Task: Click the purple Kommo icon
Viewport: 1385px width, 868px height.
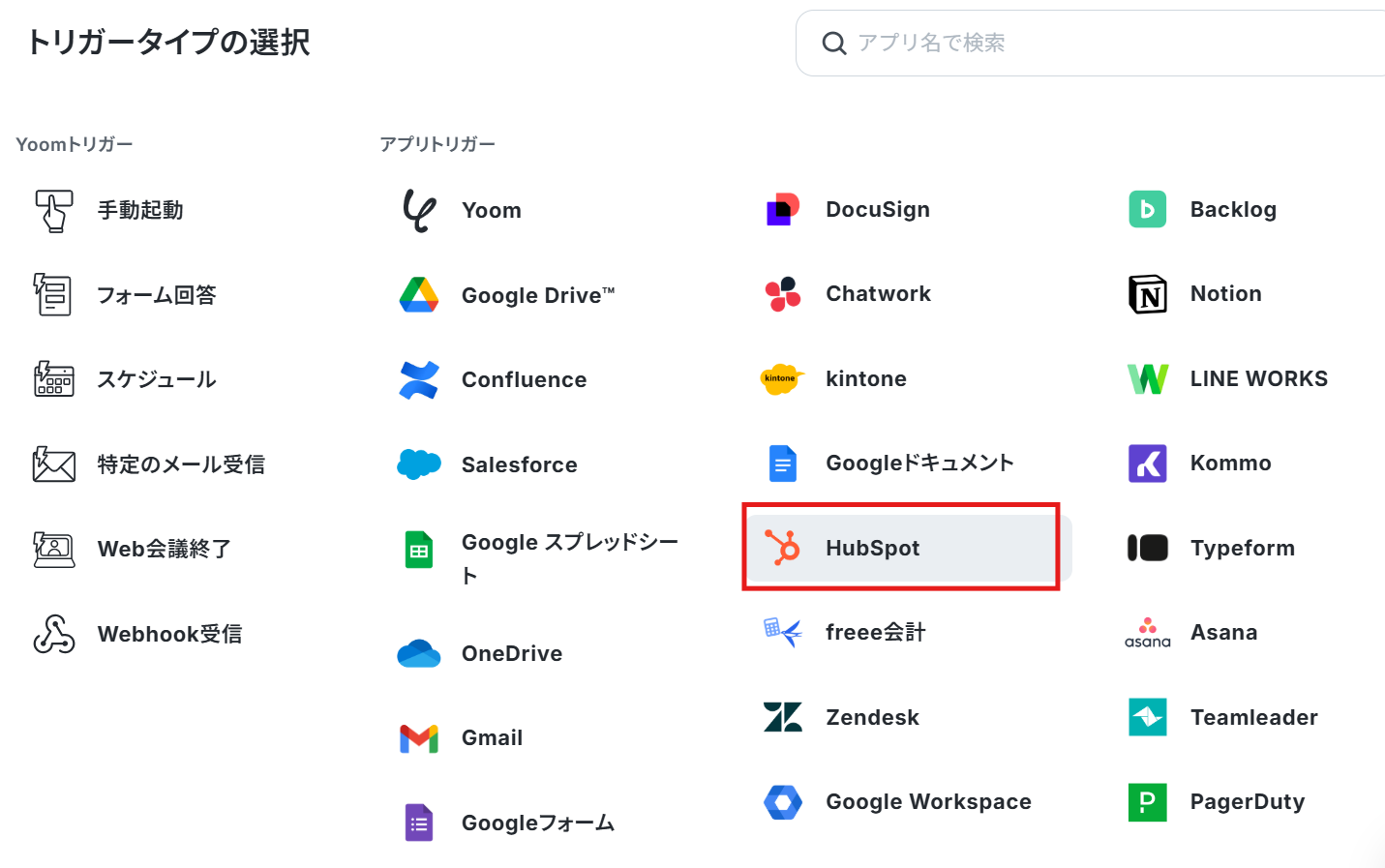Action: tap(1148, 464)
